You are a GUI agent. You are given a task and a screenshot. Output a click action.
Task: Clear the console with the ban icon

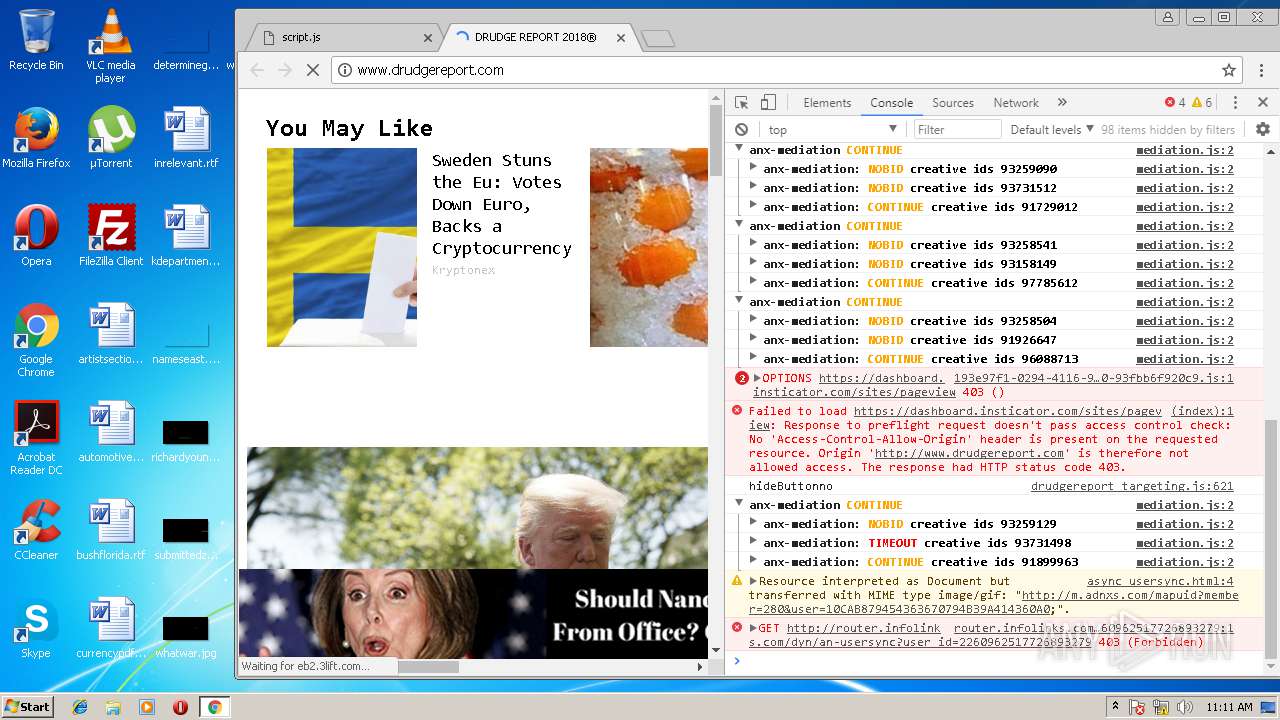click(741, 129)
